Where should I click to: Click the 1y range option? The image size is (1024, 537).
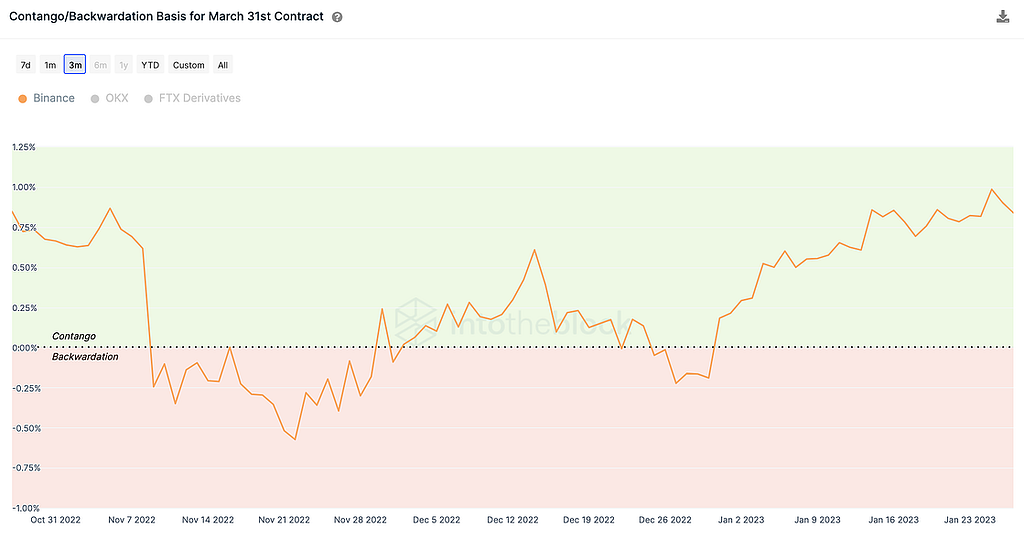124,65
